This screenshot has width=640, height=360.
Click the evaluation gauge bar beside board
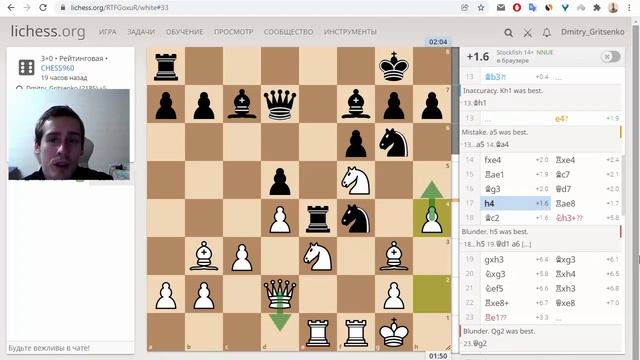(x=456, y=199)
